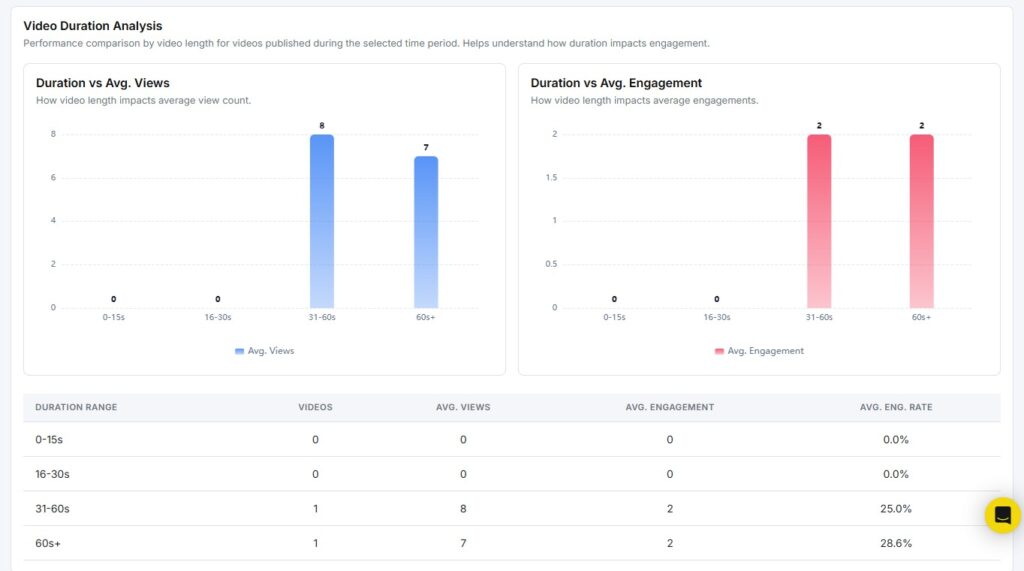Click the 25.0% engagement rate cell
The width and height of the screenshot is (1024, 571).
coord(896,509)
